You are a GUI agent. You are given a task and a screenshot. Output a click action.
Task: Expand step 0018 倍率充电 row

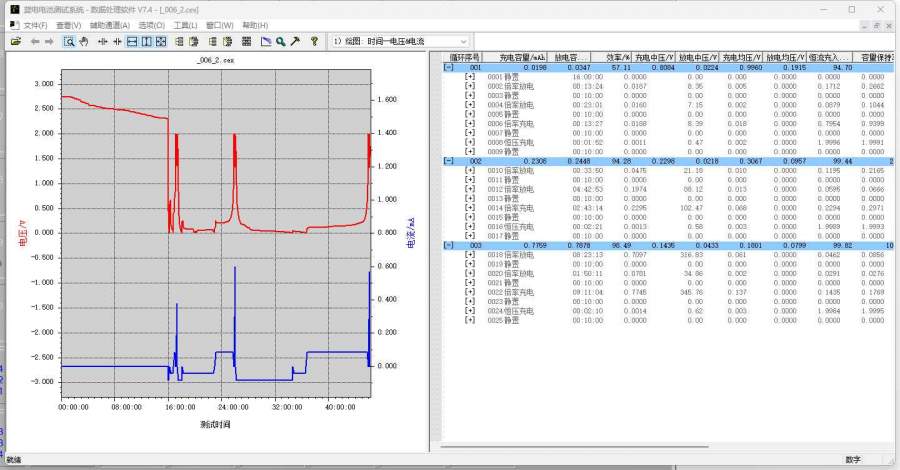(x=469, y=255)
